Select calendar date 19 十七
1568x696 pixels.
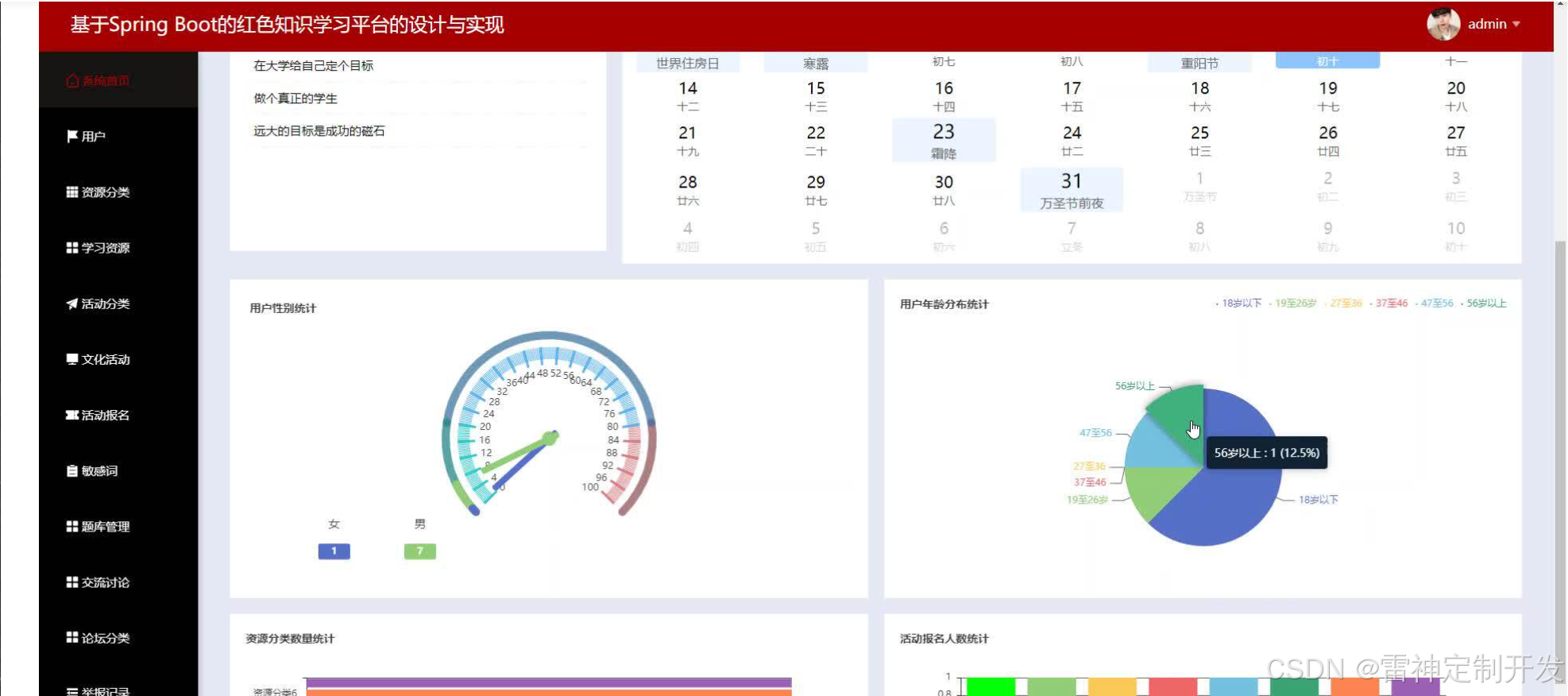click(x=1328, y=96)
